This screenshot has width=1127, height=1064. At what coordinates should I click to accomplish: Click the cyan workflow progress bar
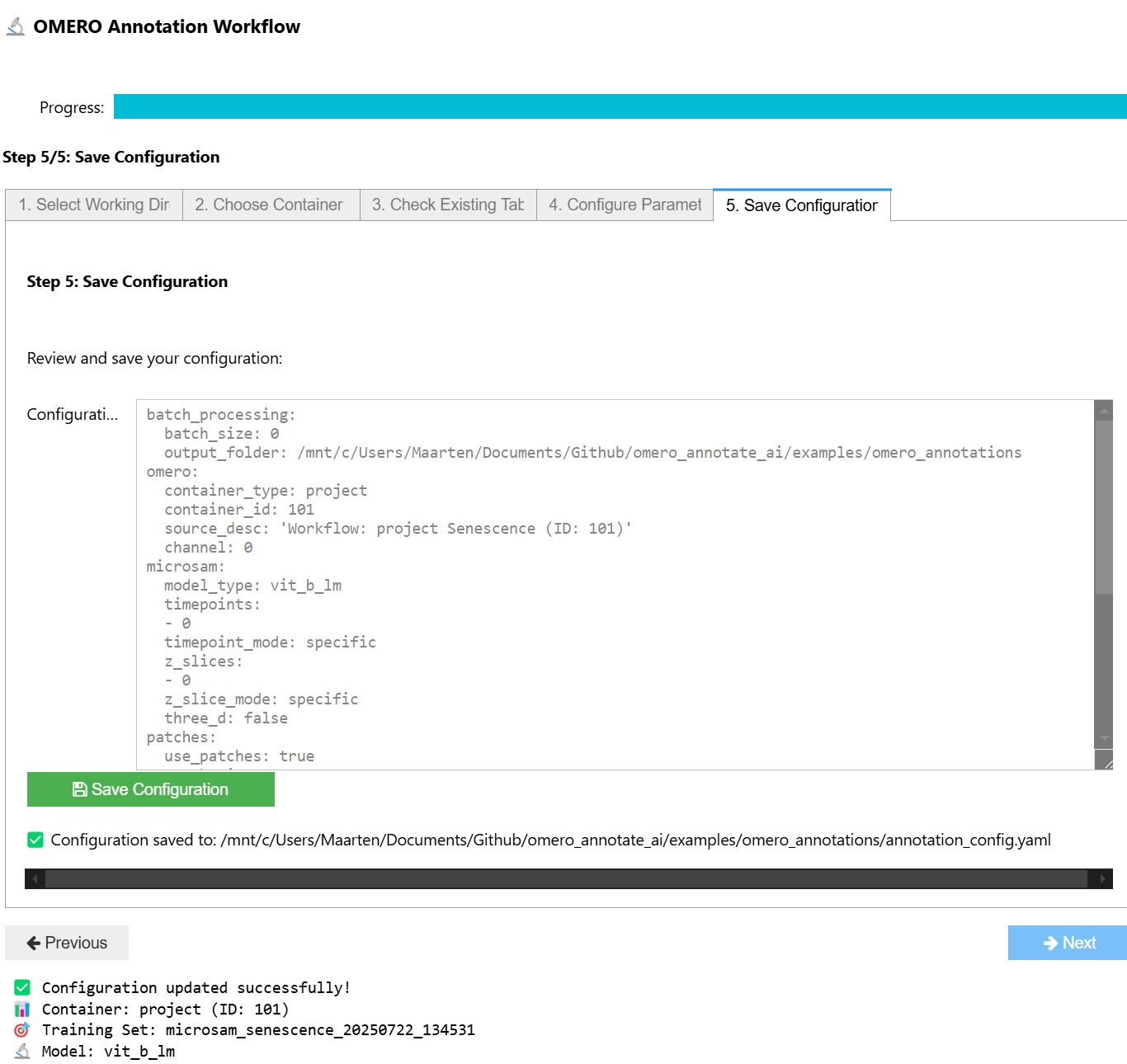(x=619, y=106)
